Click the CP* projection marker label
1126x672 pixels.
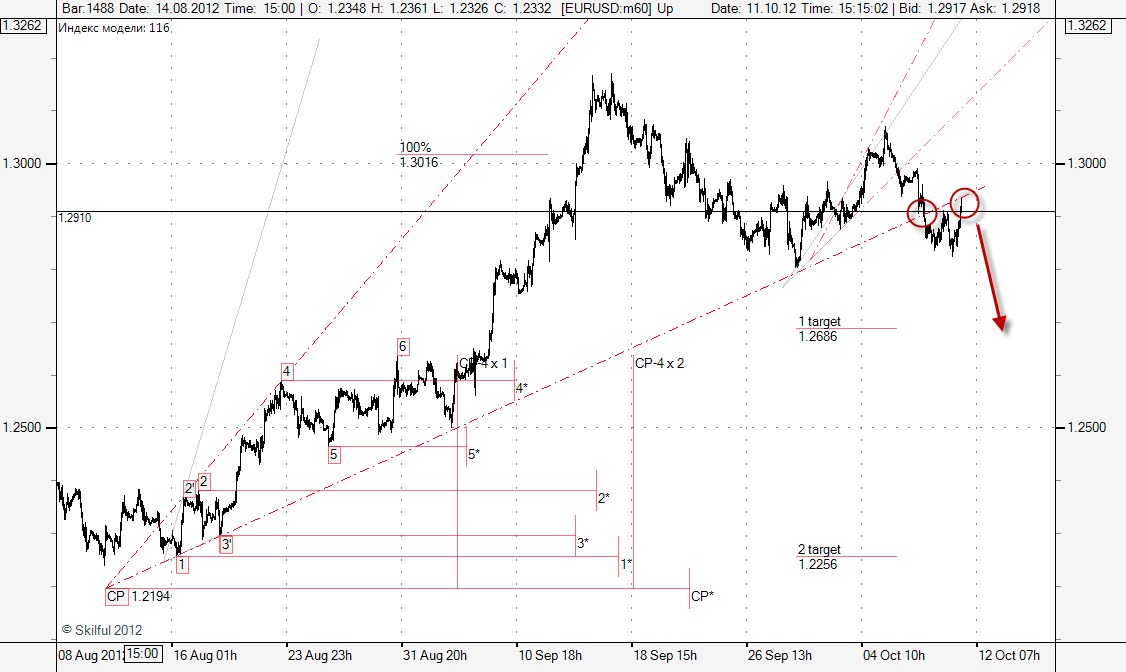tap(702, 596)
